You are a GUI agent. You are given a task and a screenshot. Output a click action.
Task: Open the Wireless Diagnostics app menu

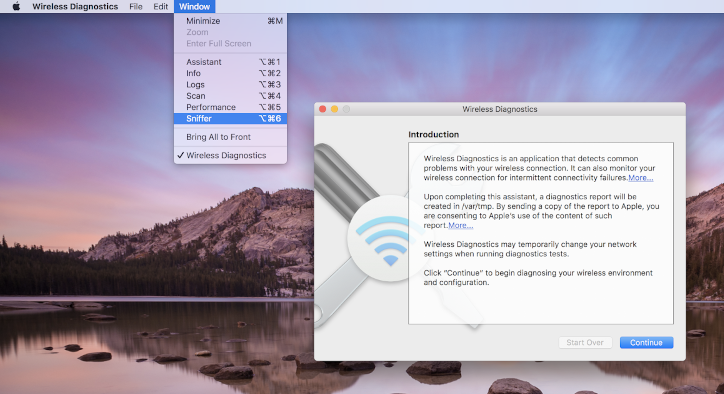[x=75, y=6]
